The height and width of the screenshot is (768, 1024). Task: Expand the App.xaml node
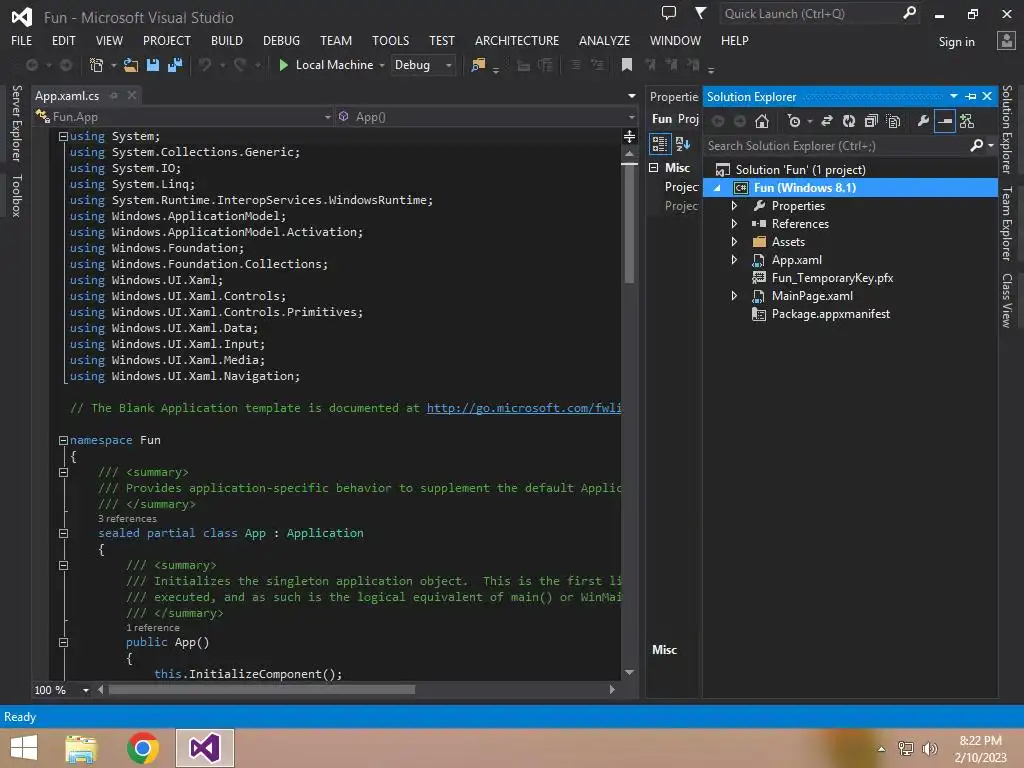pos(734,260)
